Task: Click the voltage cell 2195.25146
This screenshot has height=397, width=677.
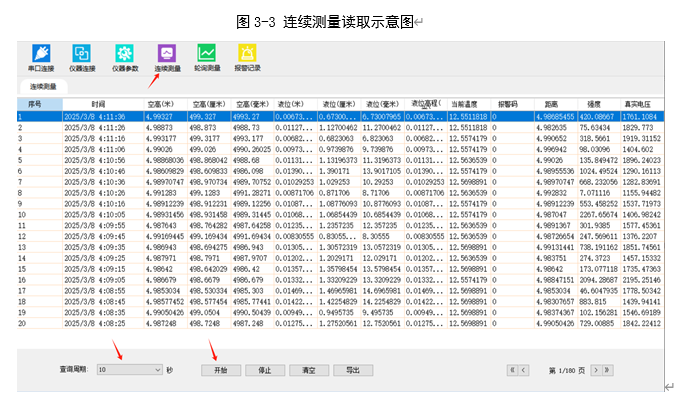Action: click(x=642, y=279)
